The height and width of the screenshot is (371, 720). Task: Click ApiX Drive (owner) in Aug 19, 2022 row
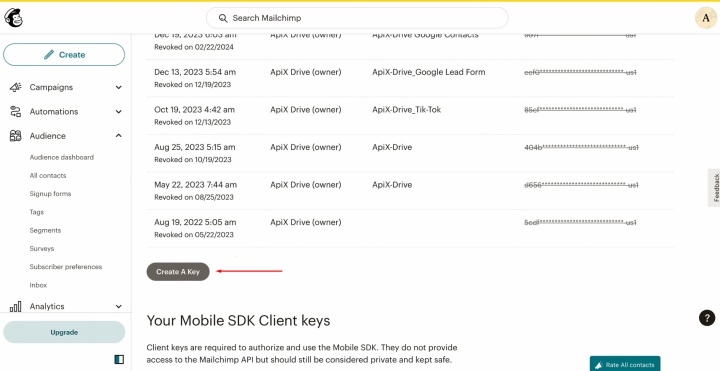tap(306, 222)
